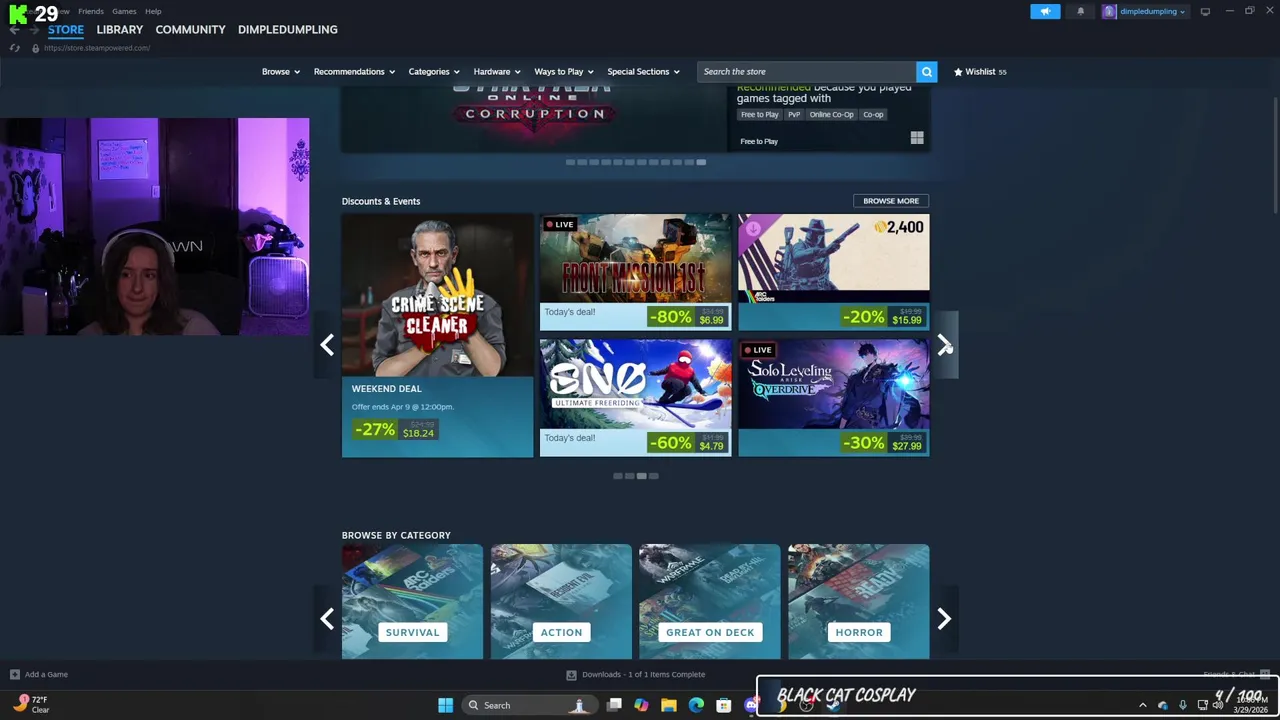The height and width of the screenshot is (720, 1280).
Task: Open the ACTION category
Action: 561,601
